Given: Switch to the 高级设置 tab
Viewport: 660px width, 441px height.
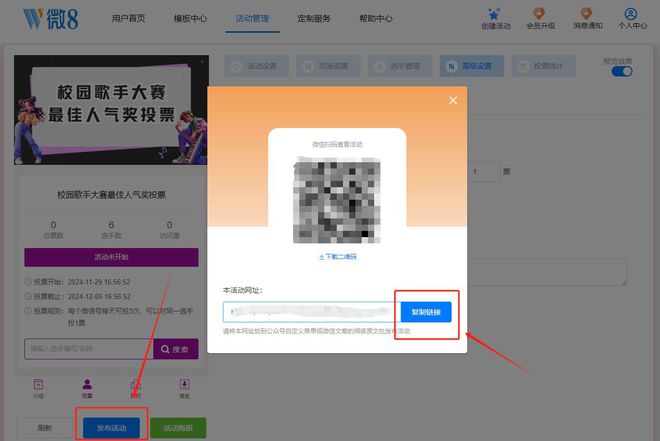Looking at the screenshot, I should (x=472, y=66).
